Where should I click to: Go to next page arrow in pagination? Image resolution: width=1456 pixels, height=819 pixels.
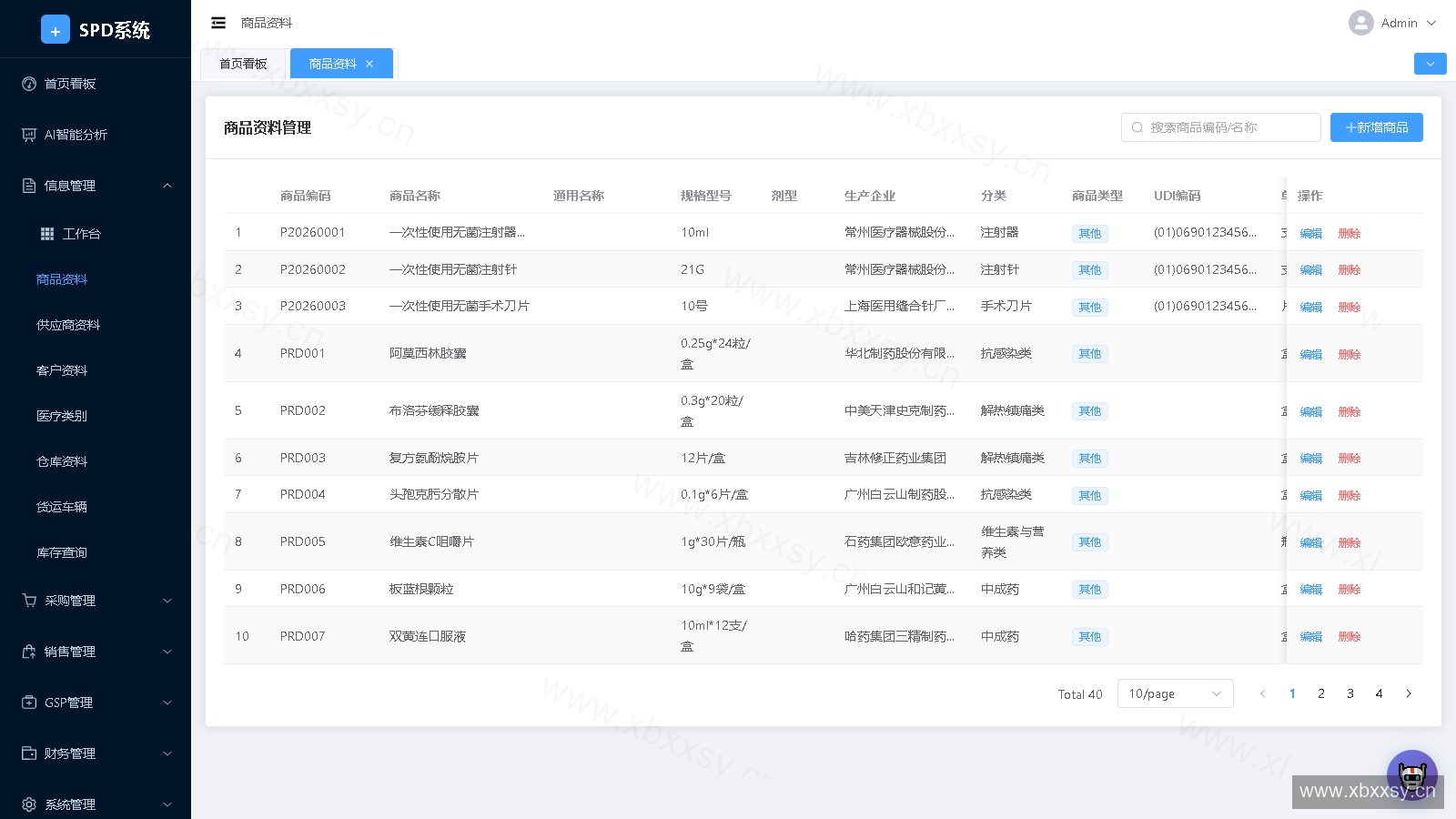pos(1409,693)
